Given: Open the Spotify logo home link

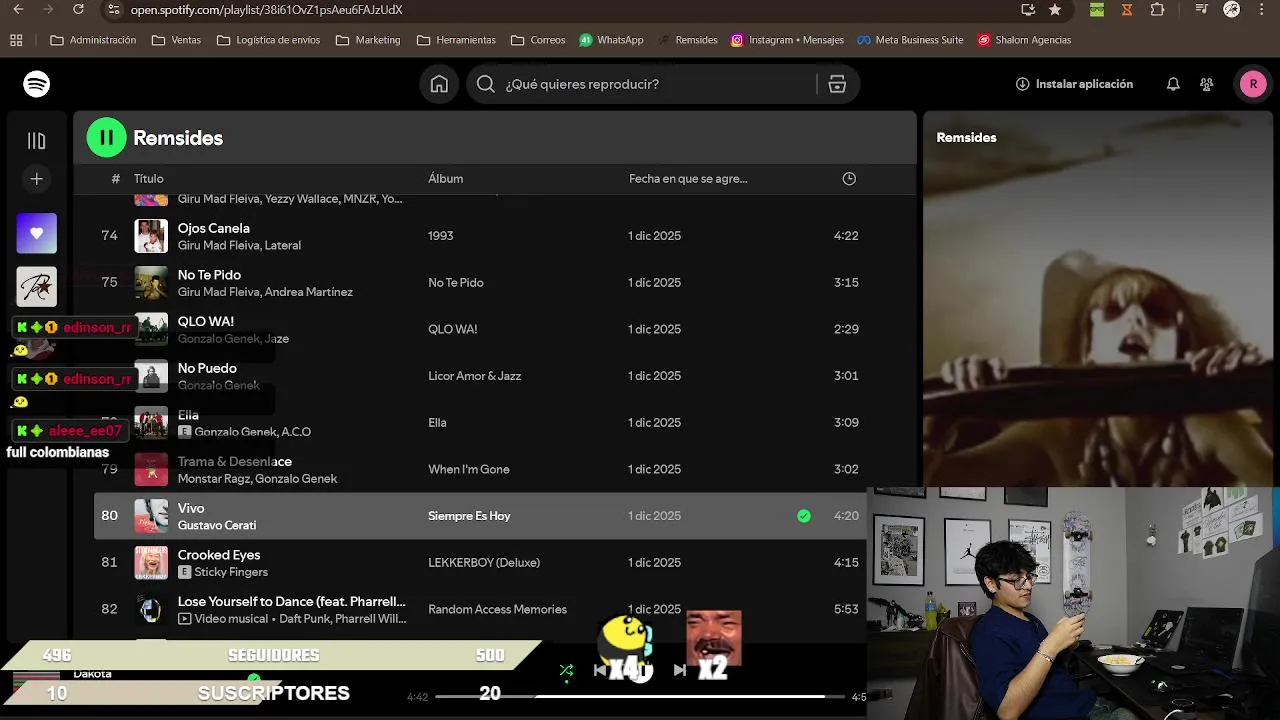Looking at the screenshot, I should click(x=37, y=84).
